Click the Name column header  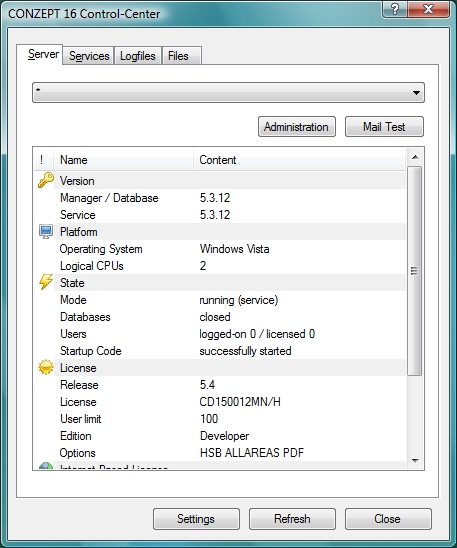(x=123, y=160)
